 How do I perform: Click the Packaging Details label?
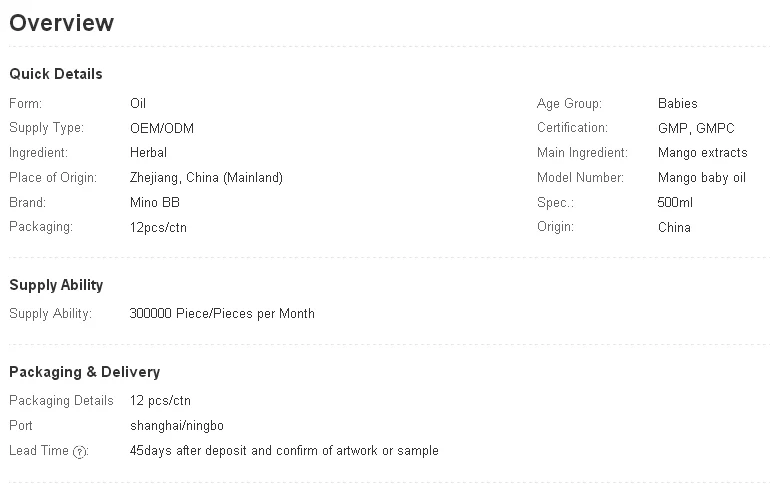point(61,401)
